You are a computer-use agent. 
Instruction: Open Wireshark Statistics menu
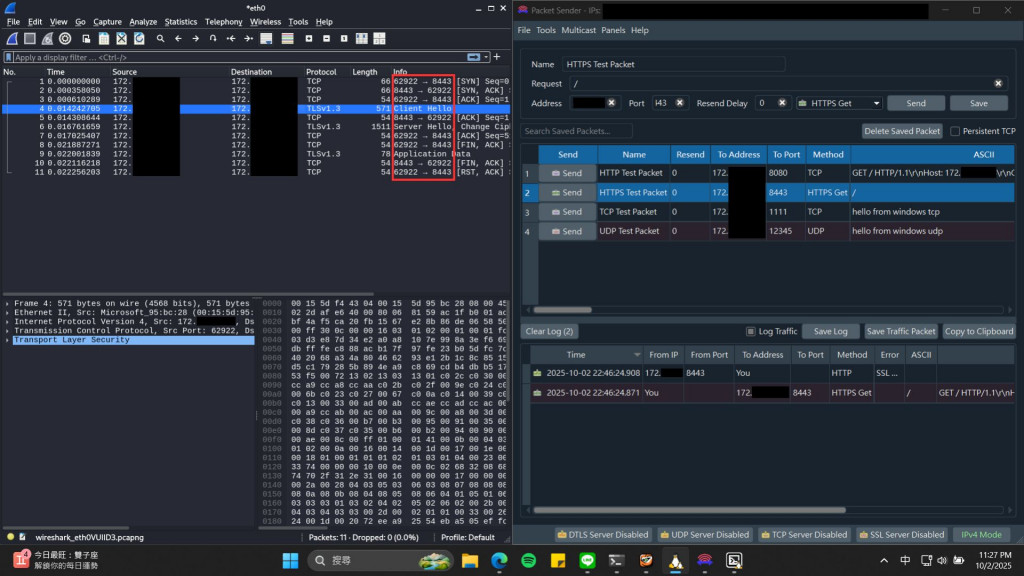[180, 22]
